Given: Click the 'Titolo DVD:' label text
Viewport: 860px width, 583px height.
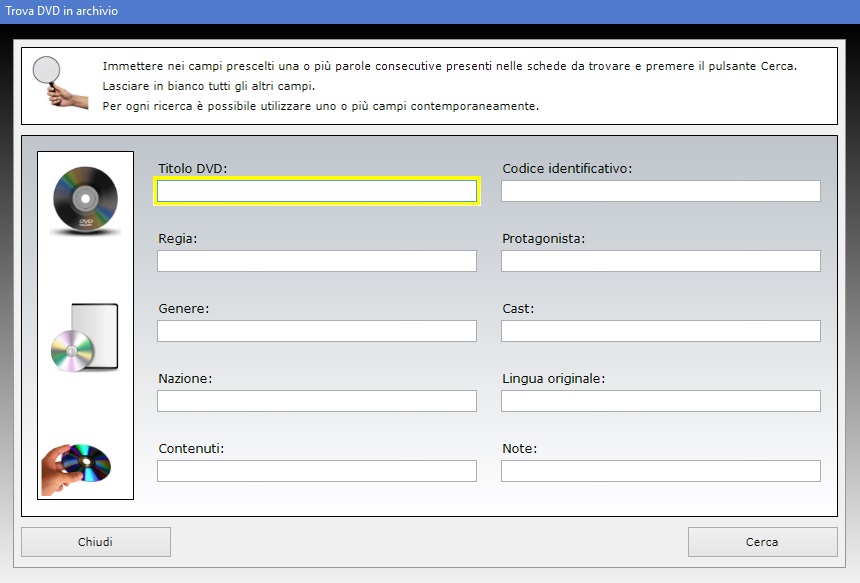Looking at the screenshot, I should point(193,169).
